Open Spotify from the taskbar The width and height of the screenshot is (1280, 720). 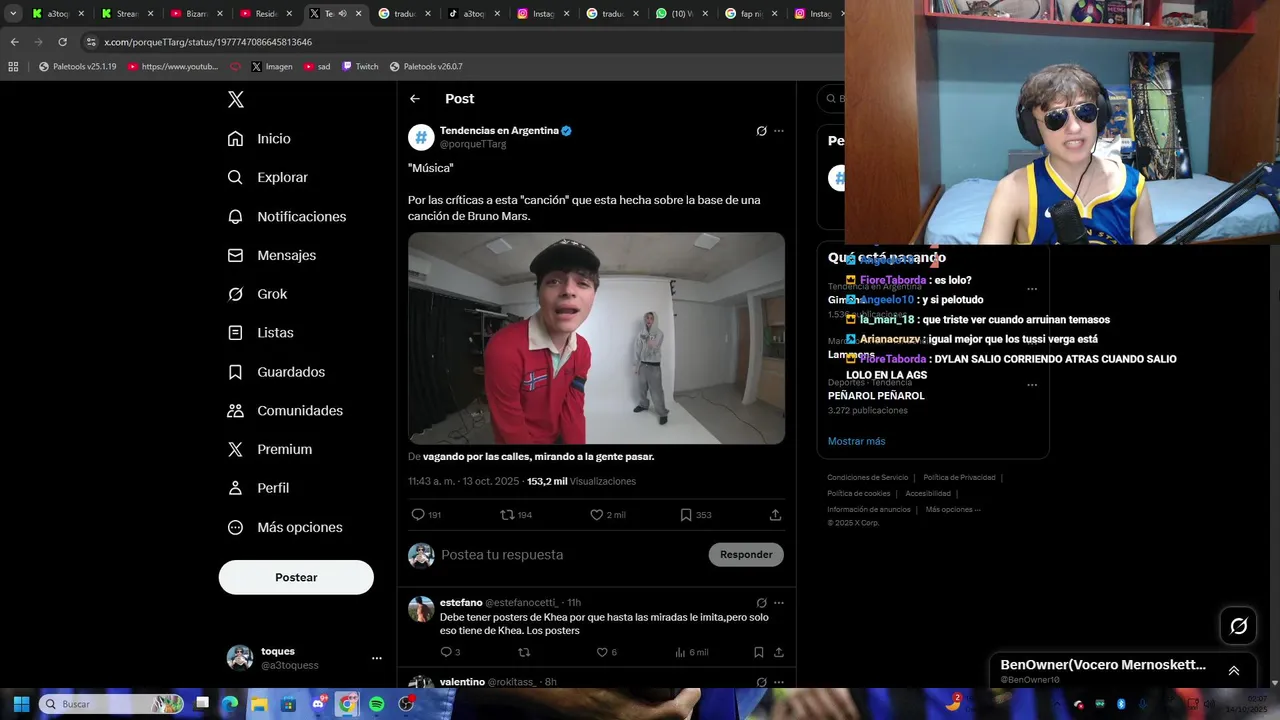tap(376, 704)
